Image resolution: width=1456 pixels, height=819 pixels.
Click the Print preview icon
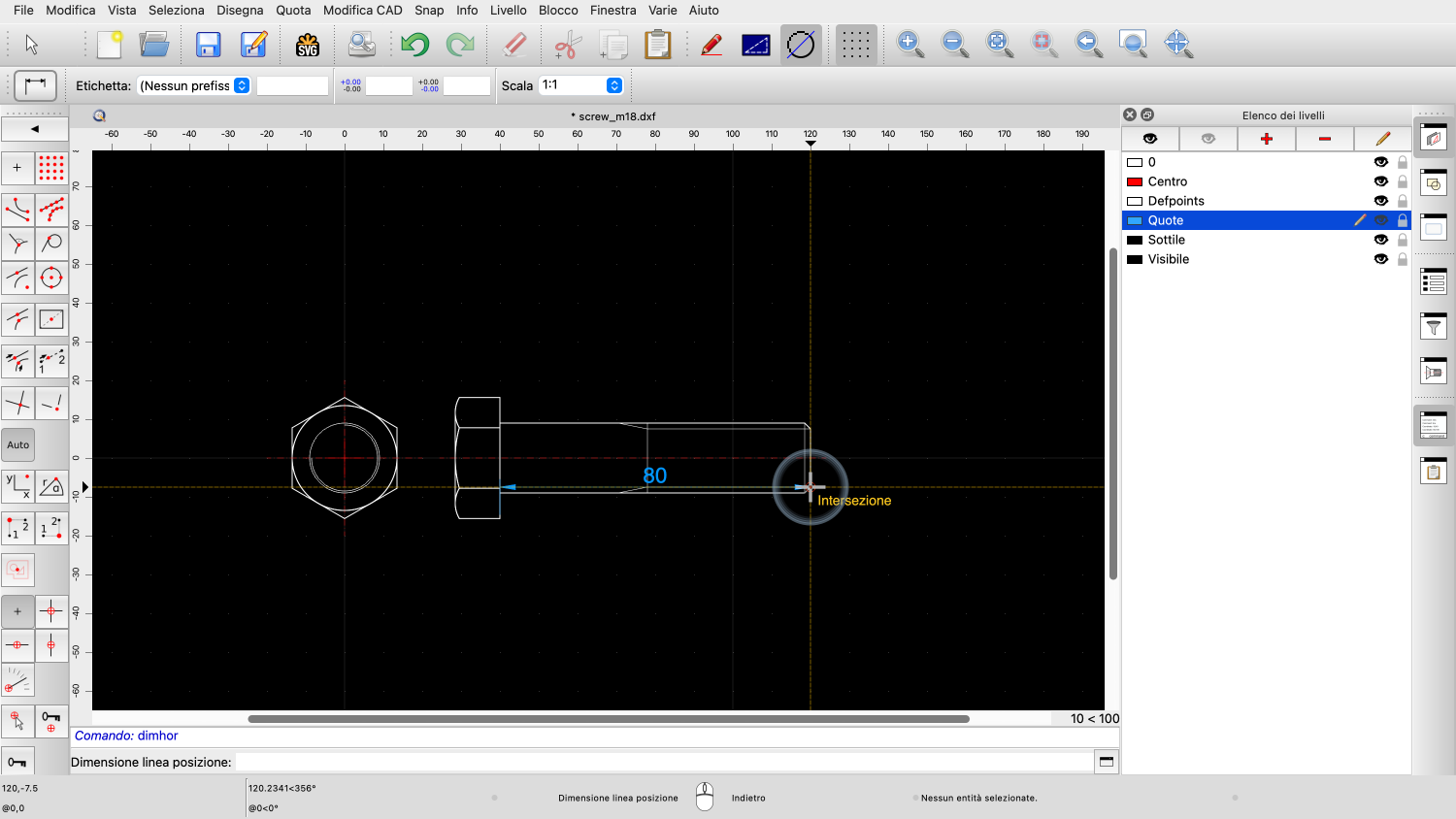[361, 45]
